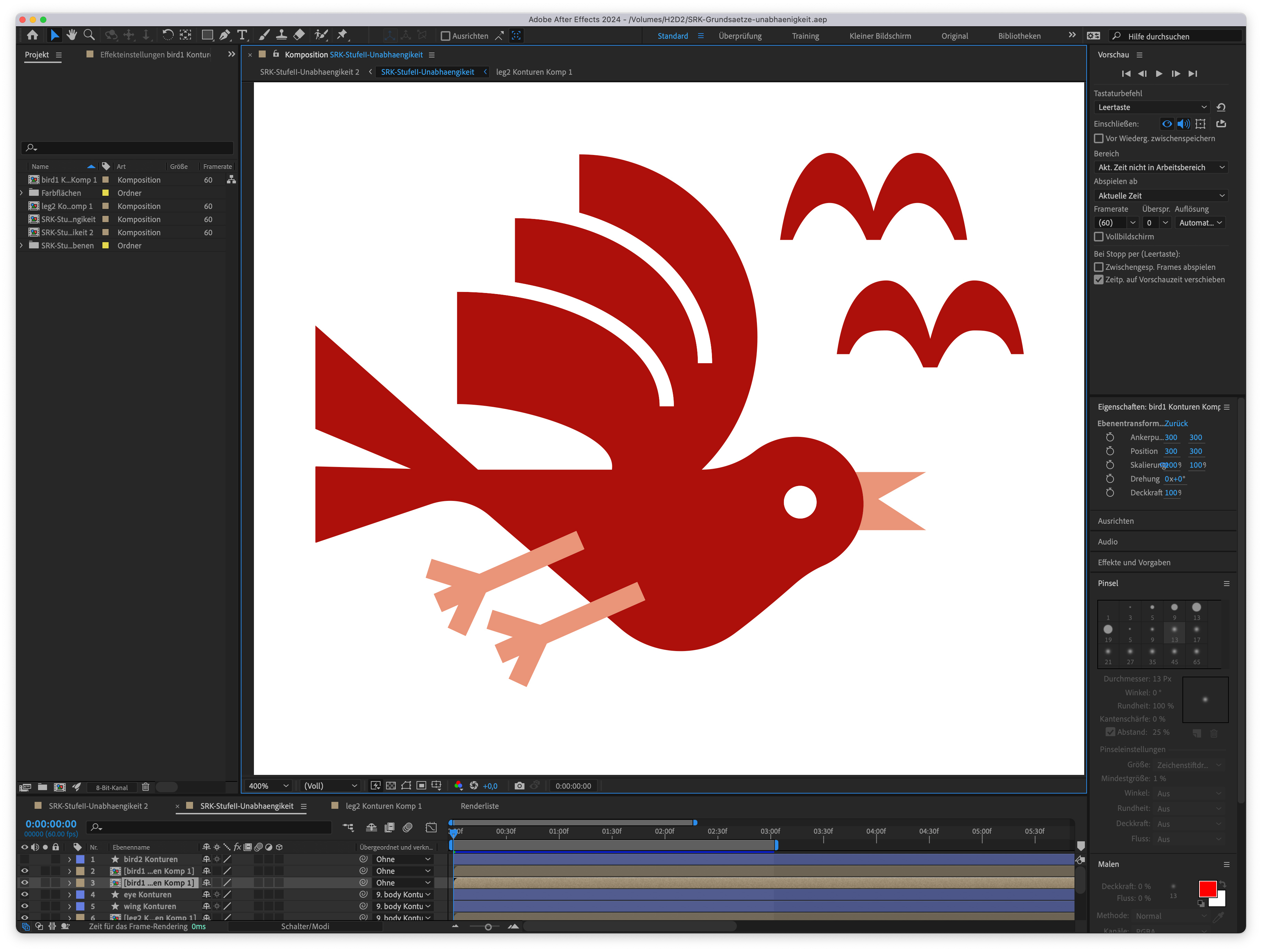The width and height of the screenshot is (1262, 952).
Task: Create new folder in Project panel
Action: click(42, 787)
